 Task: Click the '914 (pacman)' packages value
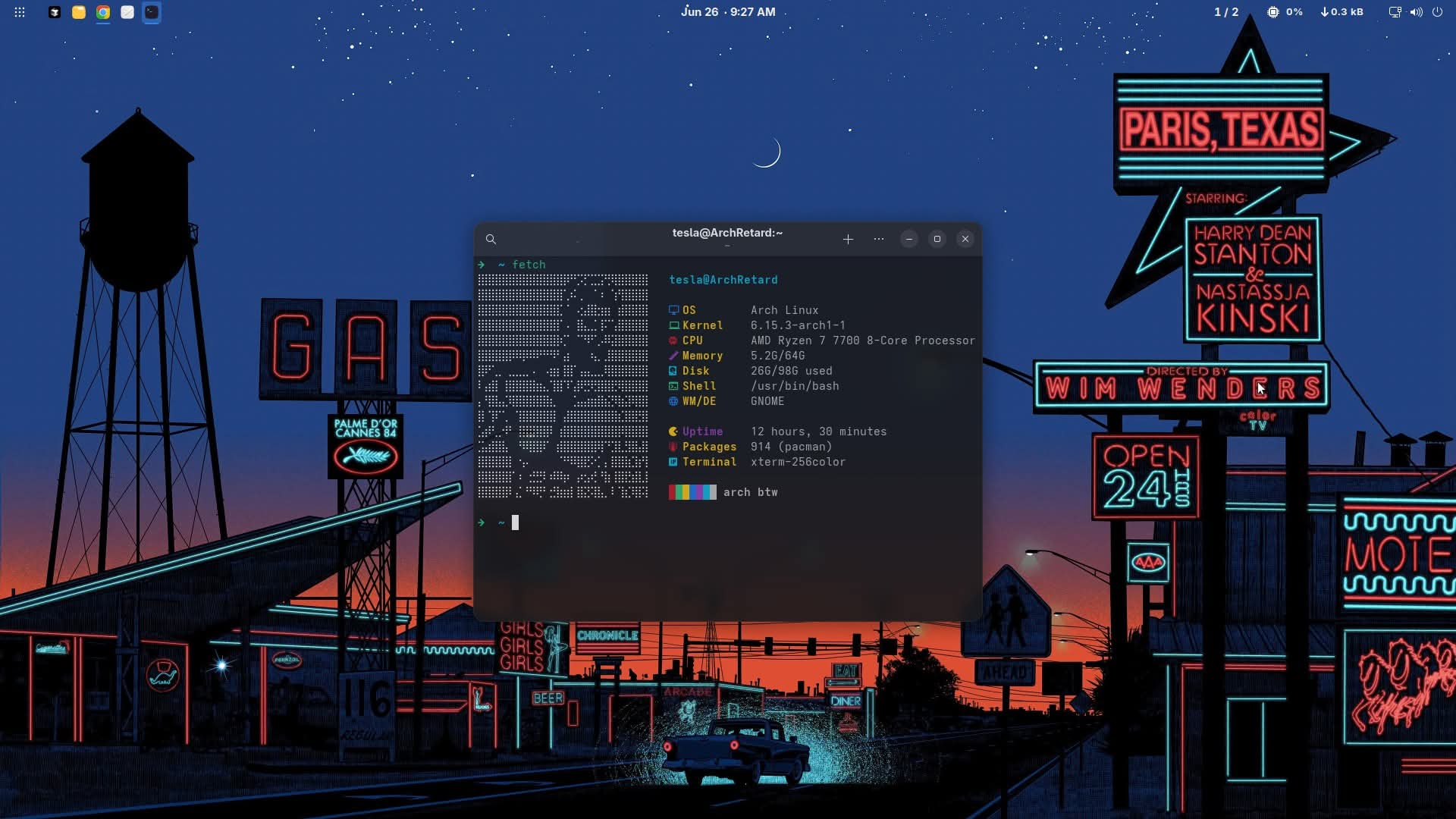click(791, 447)
